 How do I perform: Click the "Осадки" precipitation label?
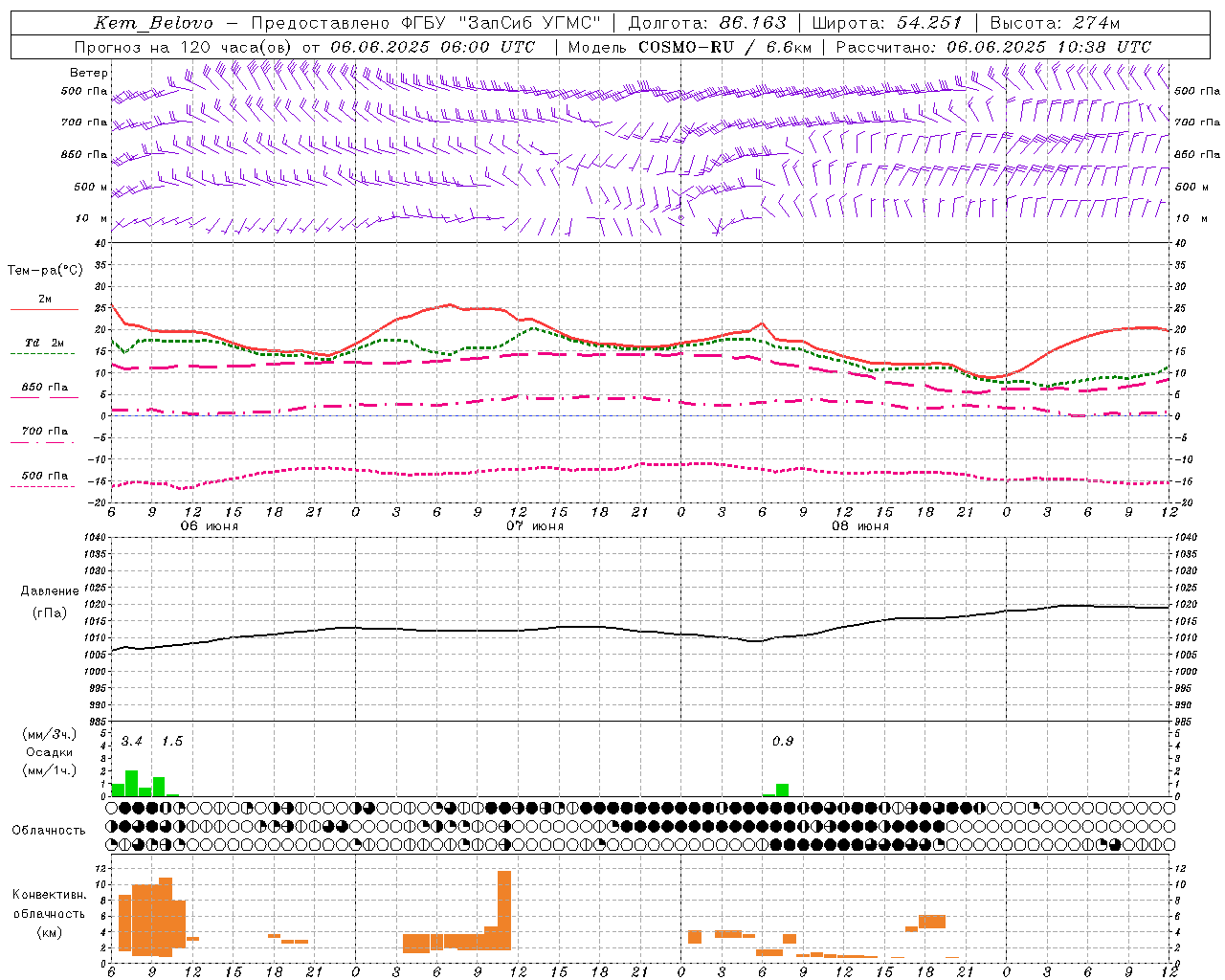pyautogui.click(x=49, y=752)
